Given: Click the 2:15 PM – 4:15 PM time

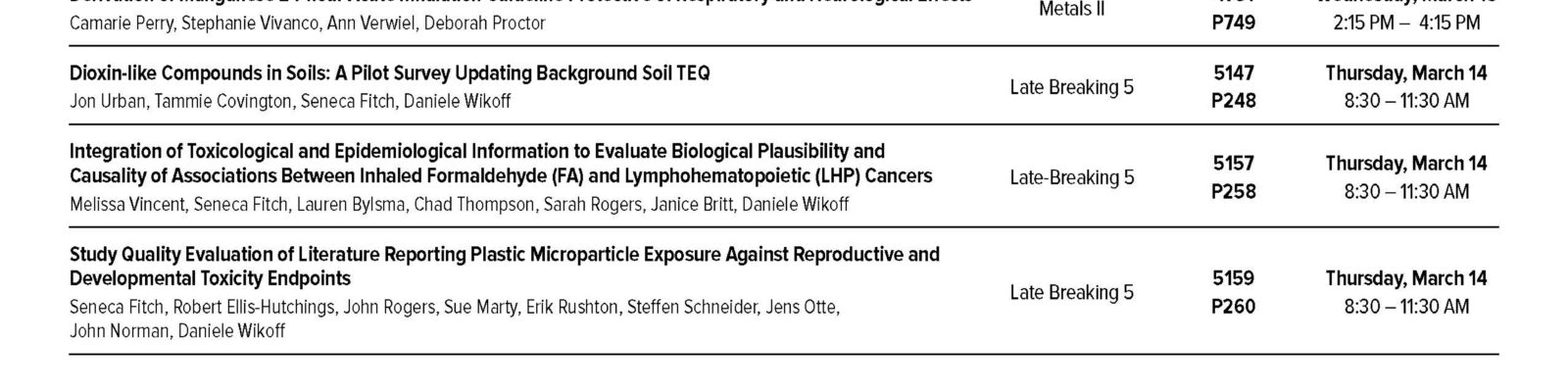Looking at the screenshot, I should pyautogui.click(x=1406, y=23).
